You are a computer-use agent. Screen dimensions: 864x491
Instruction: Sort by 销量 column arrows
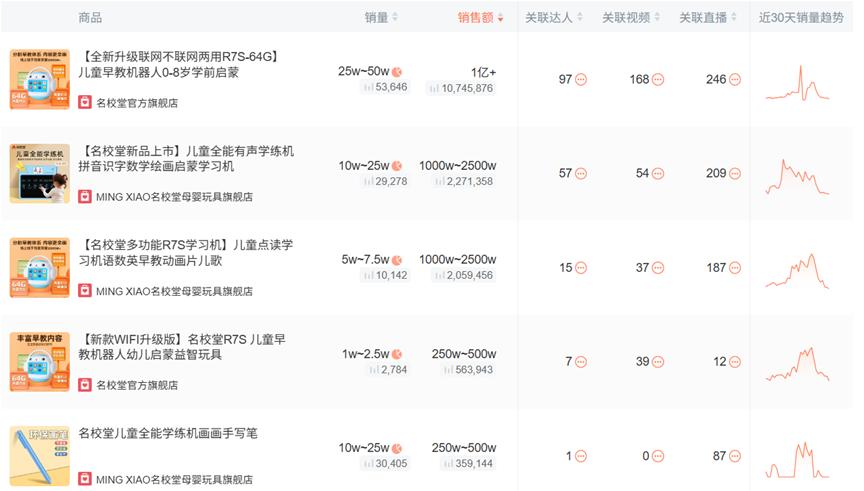tap(395, 18)
